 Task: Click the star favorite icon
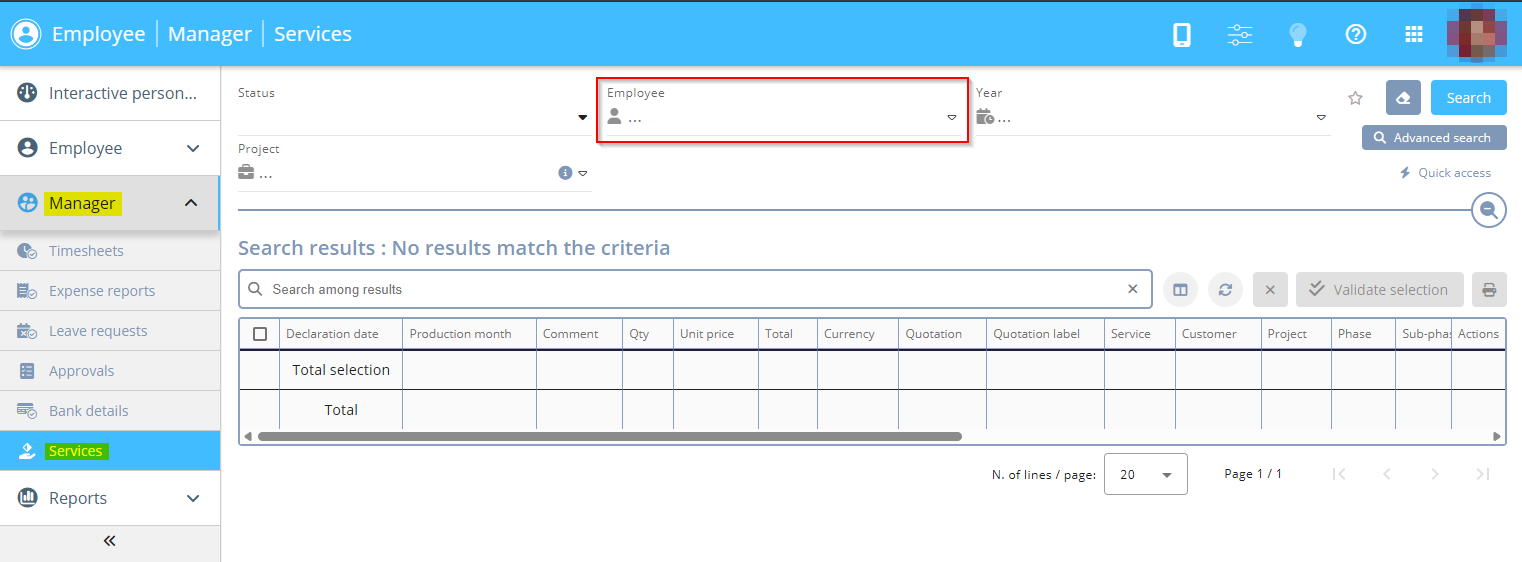pyautogui.click(x=1356, y=98)
